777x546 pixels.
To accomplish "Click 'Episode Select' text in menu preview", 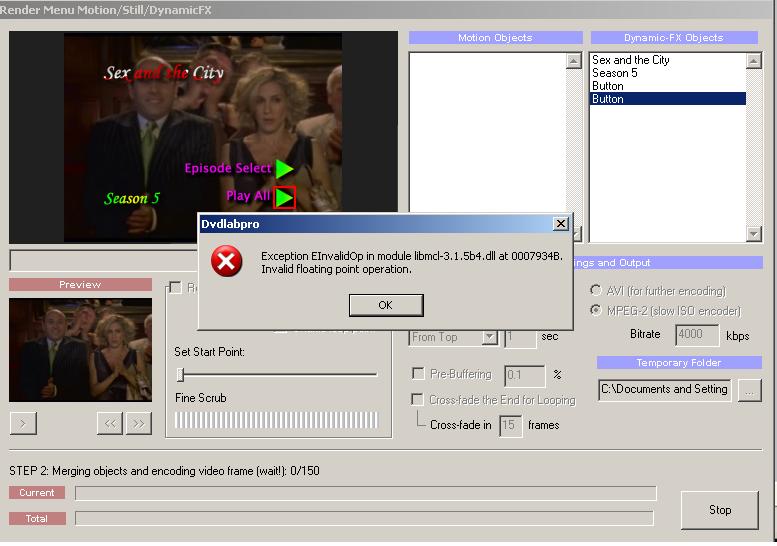I will 228,168.
